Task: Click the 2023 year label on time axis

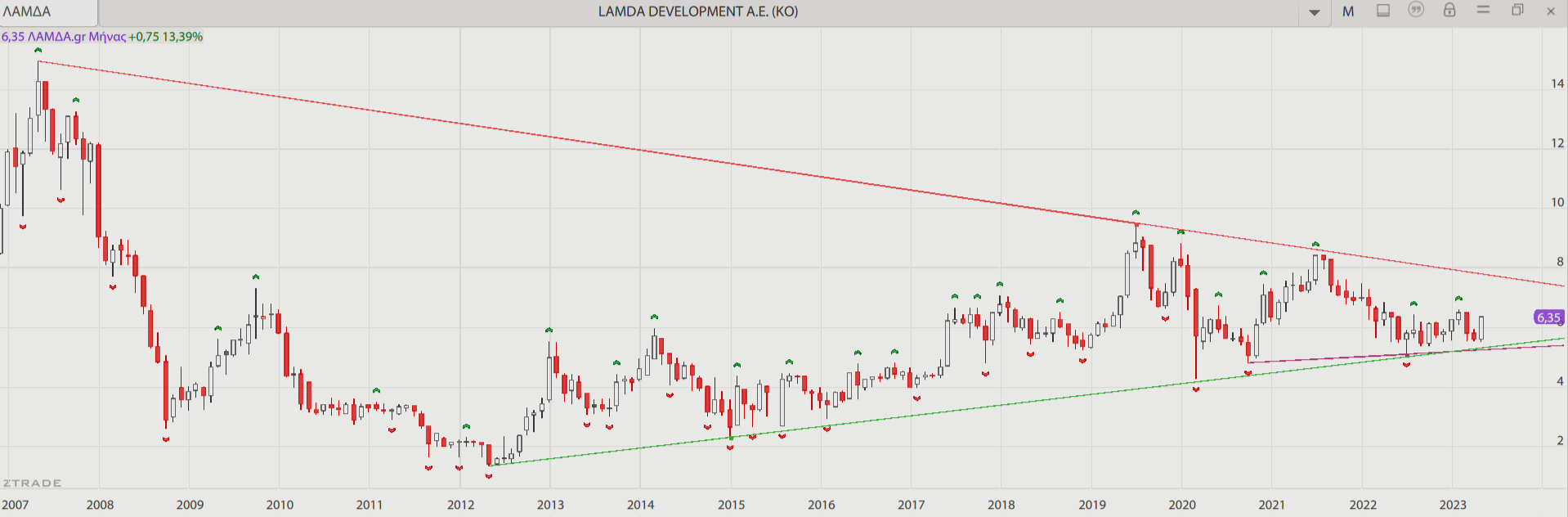Action: [1453, 505]
